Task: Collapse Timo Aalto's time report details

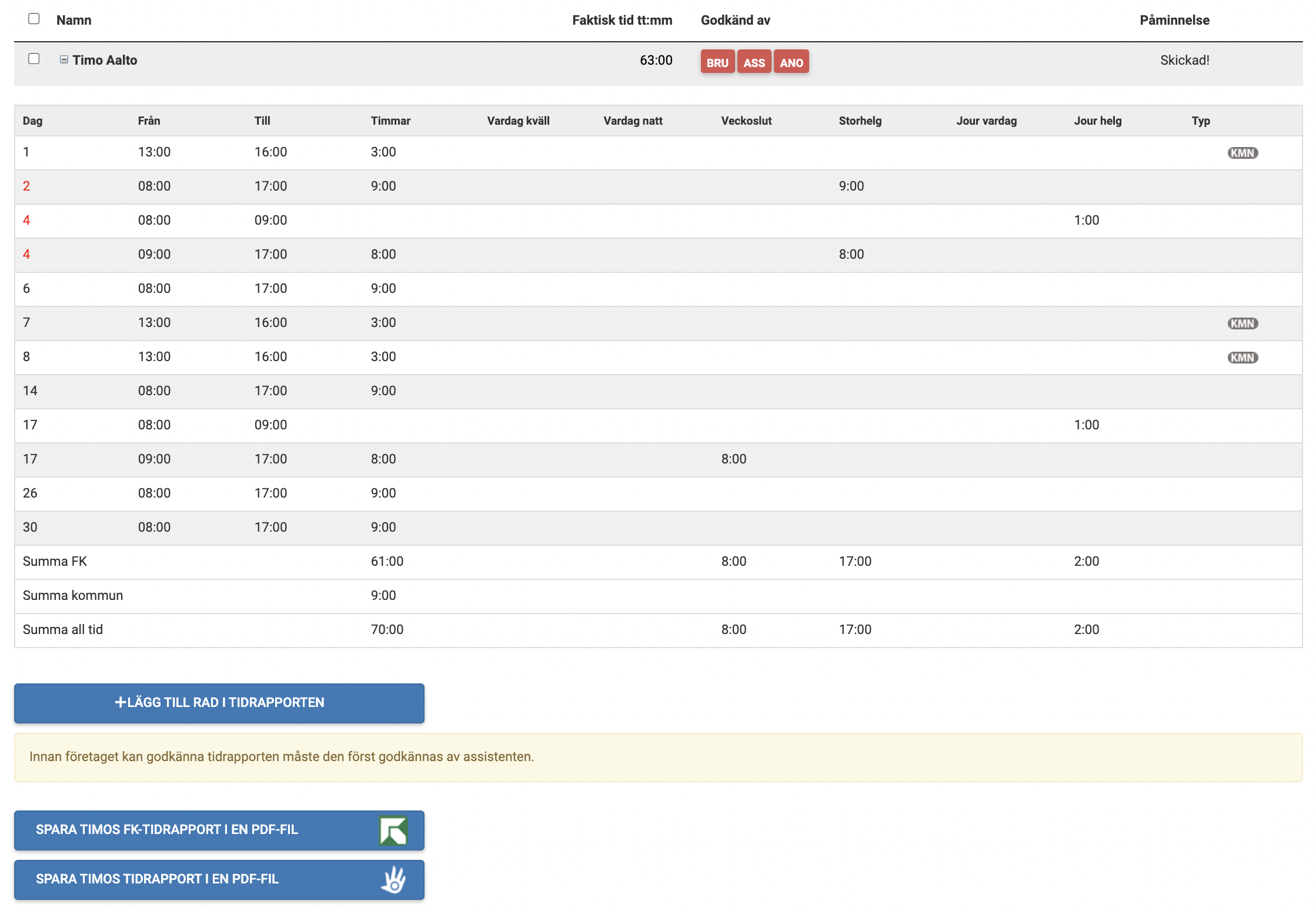Action: [64, 59]
